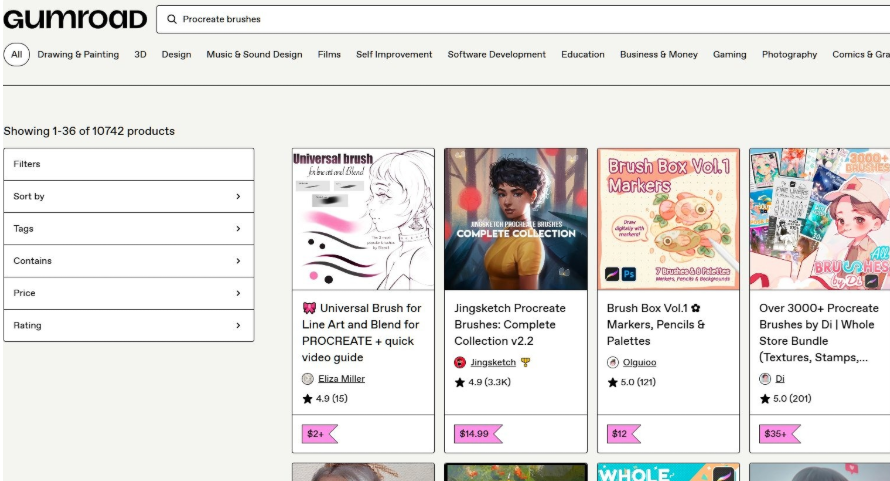Click Olguioo's avatar icon
This screenshot has width=890, height=481.
tap(612, 362)
